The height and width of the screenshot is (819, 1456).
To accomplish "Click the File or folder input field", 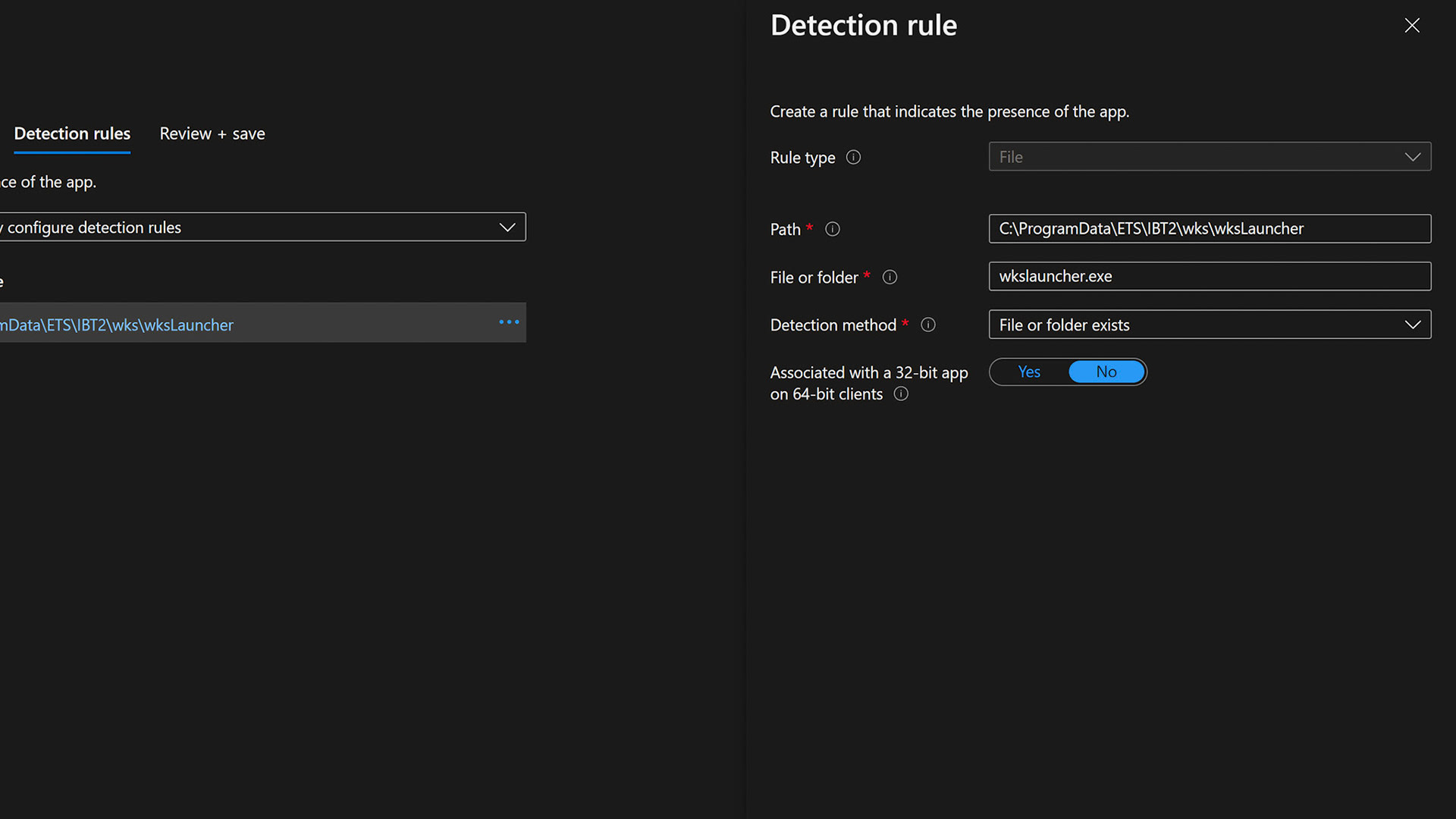I will [1209, 277].
